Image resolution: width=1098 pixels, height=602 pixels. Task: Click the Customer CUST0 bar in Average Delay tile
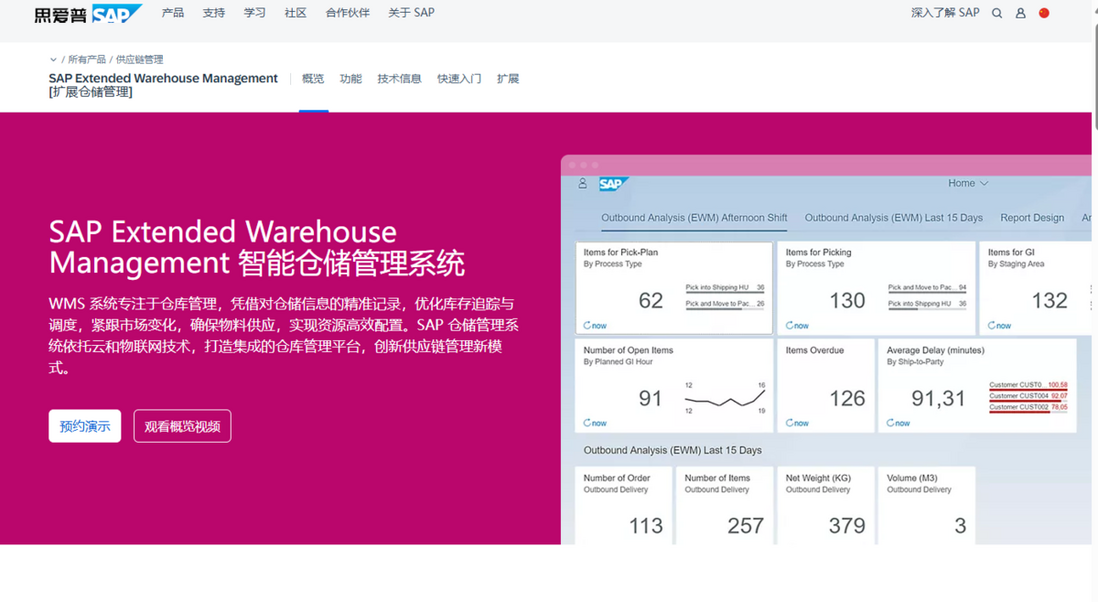click(1028, 386)
